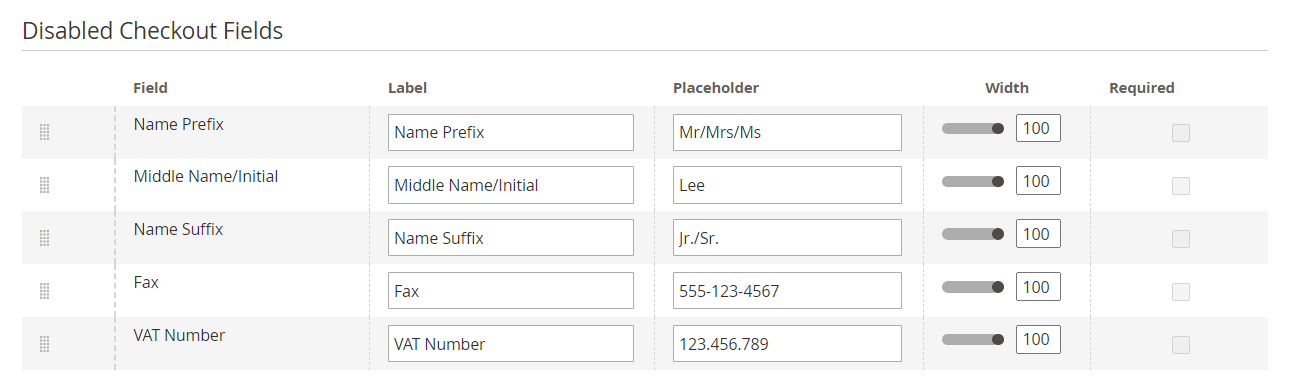Click the drag handle for VAT Number row
The image size is (1300, 392).
click(44, 344)
